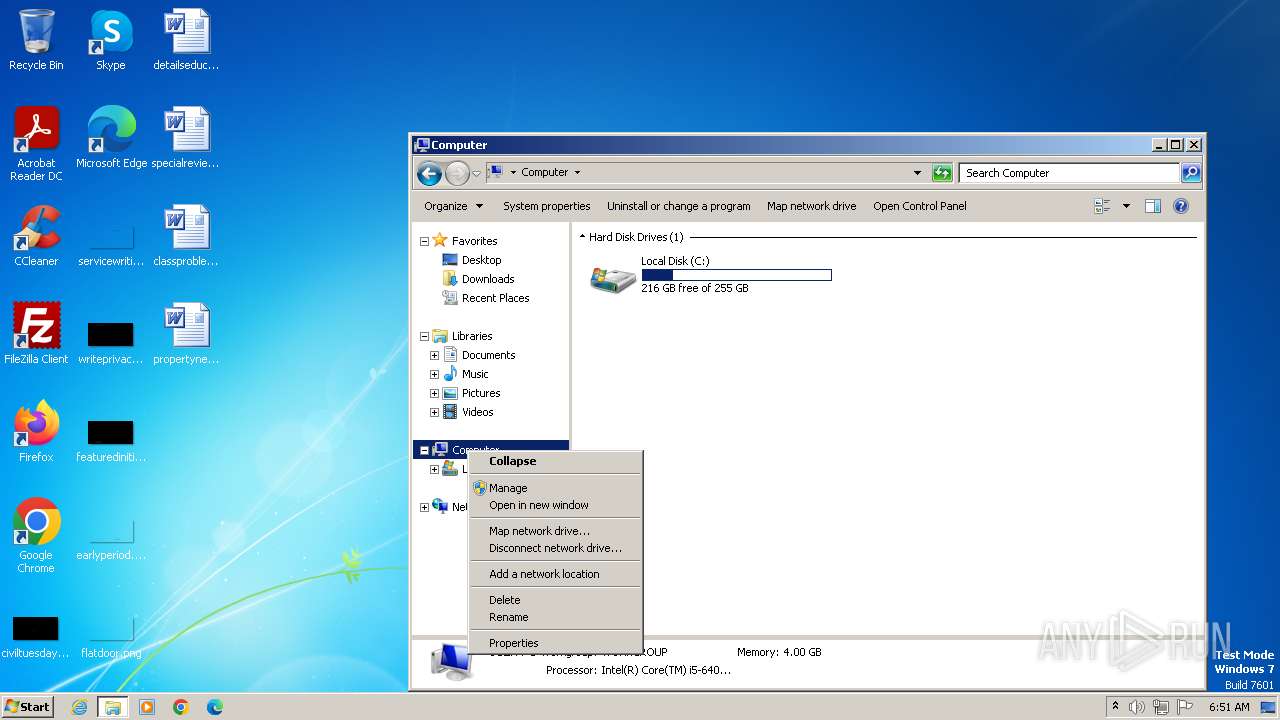Select Open in new window

point(556,505)
